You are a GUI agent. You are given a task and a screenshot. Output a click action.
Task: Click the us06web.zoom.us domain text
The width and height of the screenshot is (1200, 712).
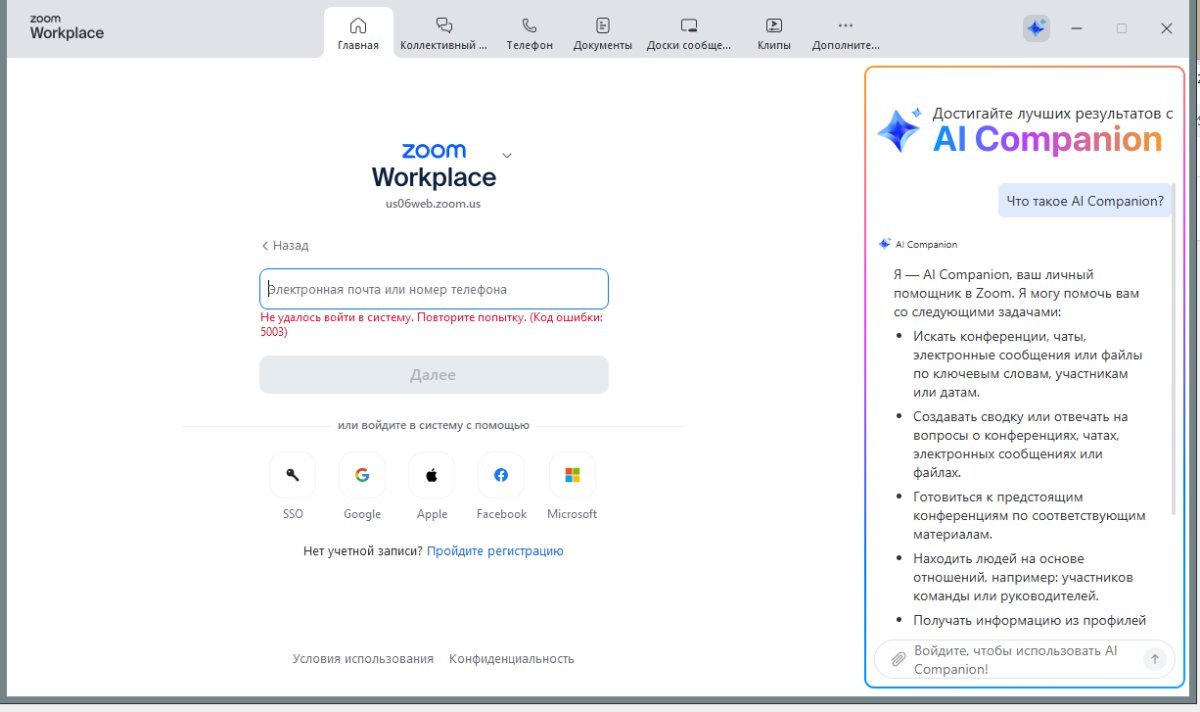[x=433, y=204]
